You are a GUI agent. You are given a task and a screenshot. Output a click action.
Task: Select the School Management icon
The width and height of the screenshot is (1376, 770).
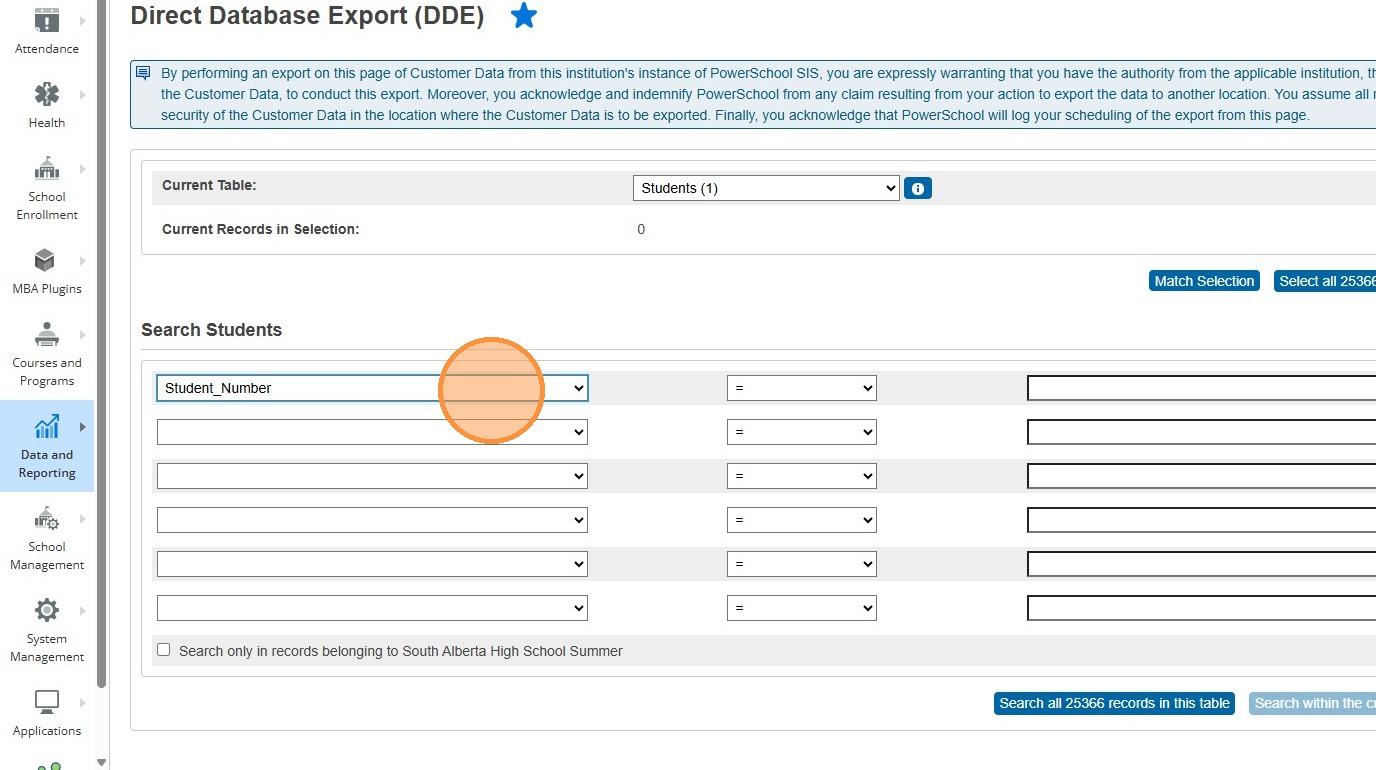[x=46, y=519]
